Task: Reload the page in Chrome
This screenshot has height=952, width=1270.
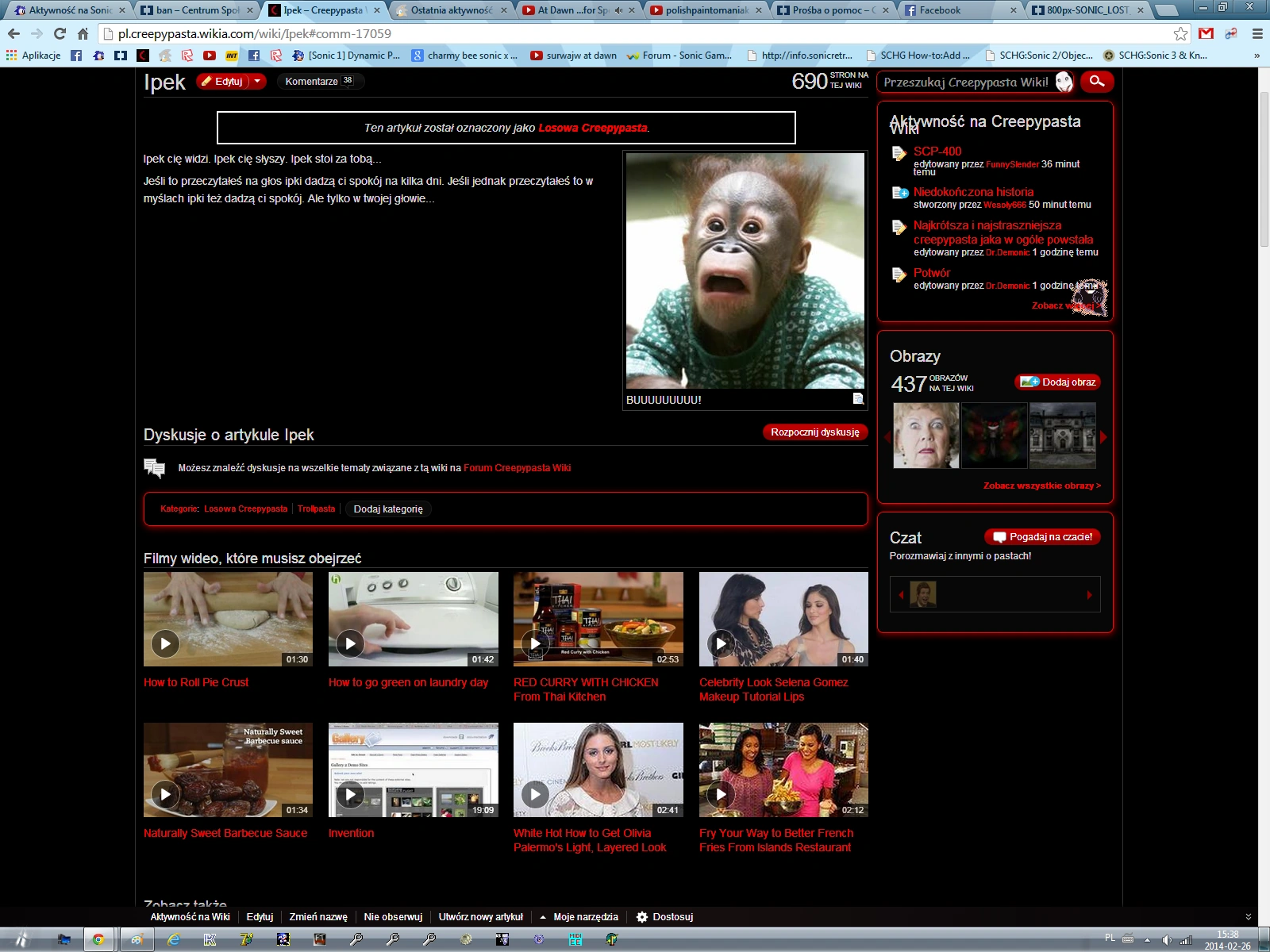Action: coord(60,33)
